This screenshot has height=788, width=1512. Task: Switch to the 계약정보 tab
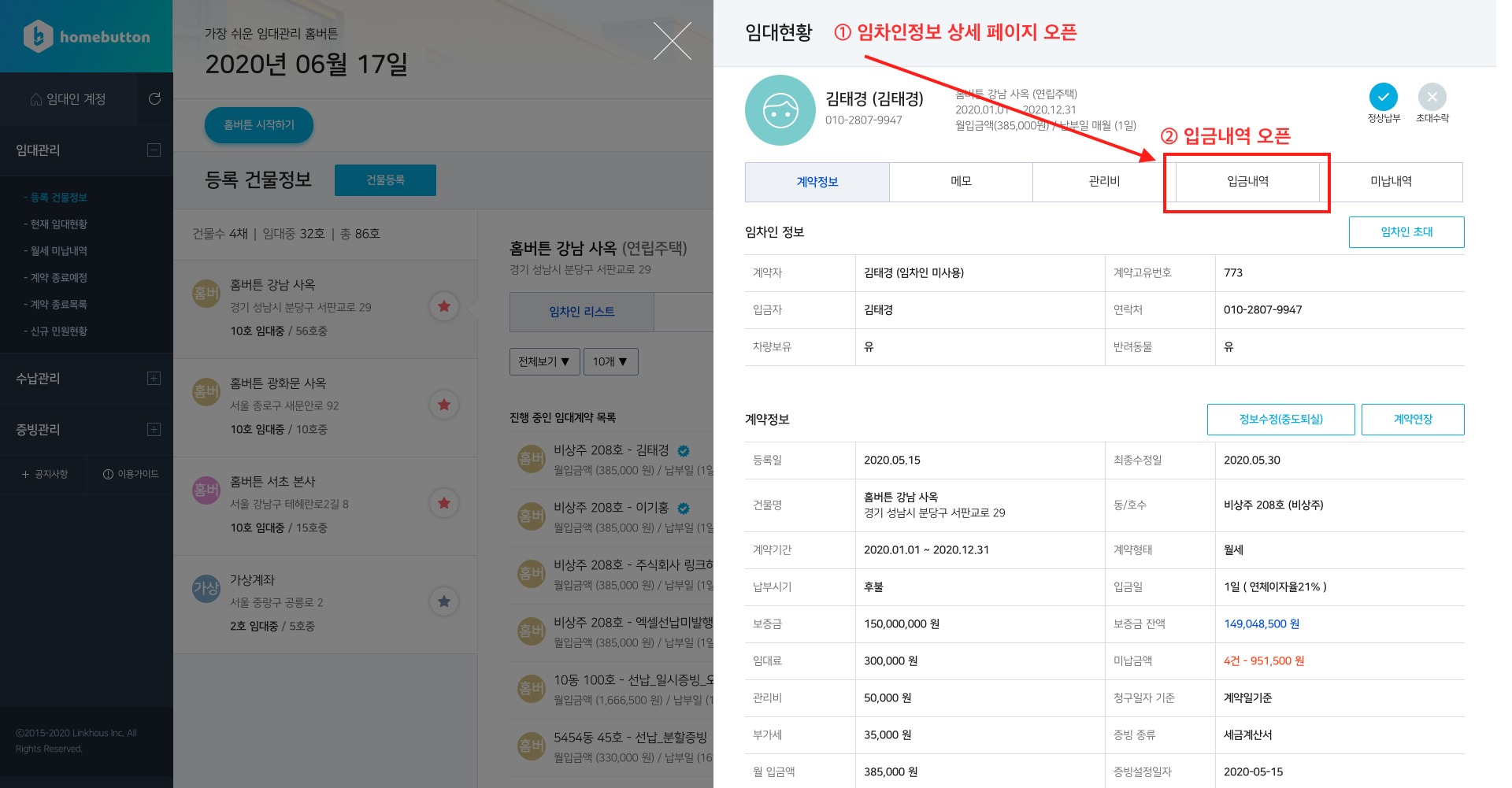(817, 182)
